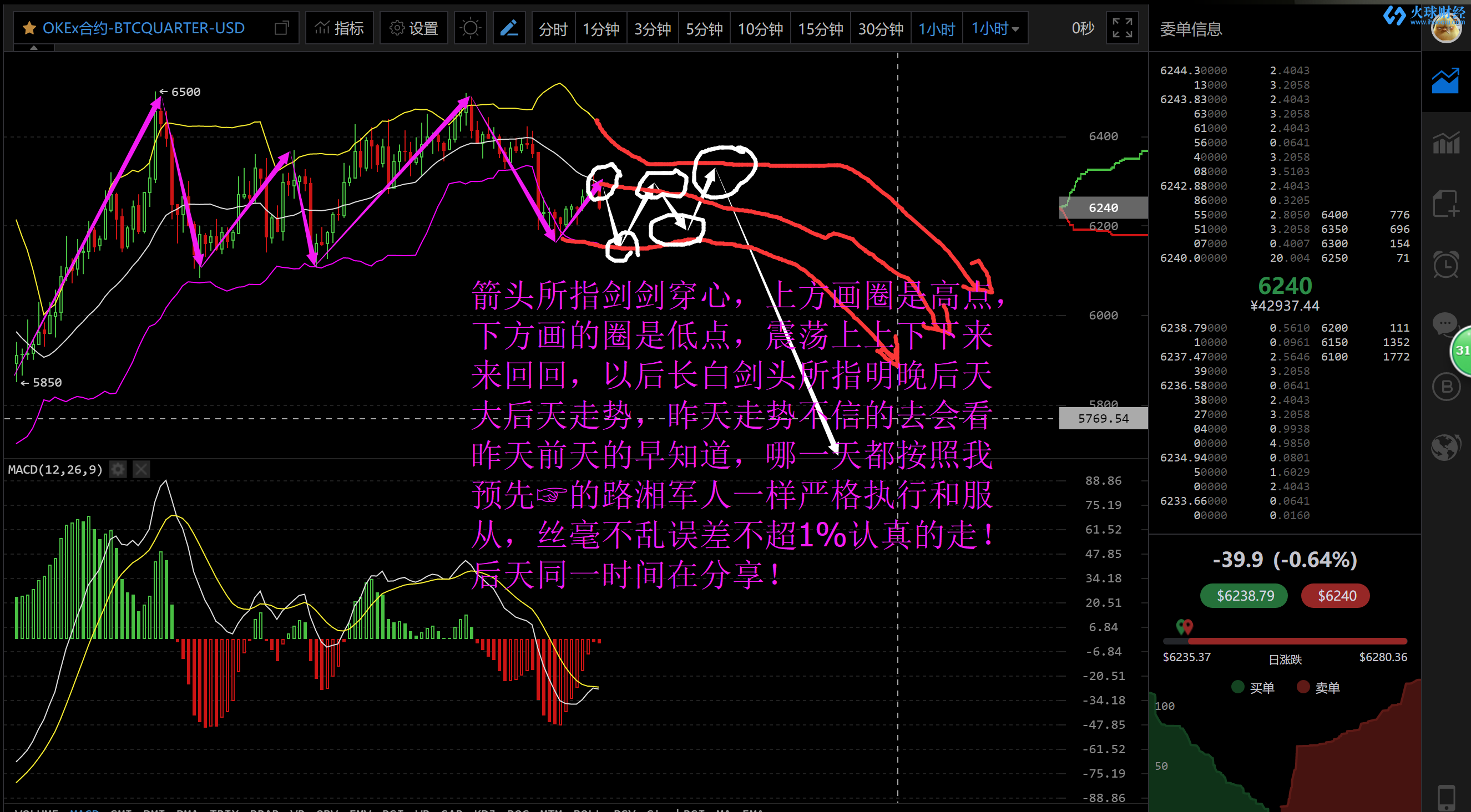Click the depth chart area at 100 level
This screenshot has width=1471, height=812.
point(1164,706)
